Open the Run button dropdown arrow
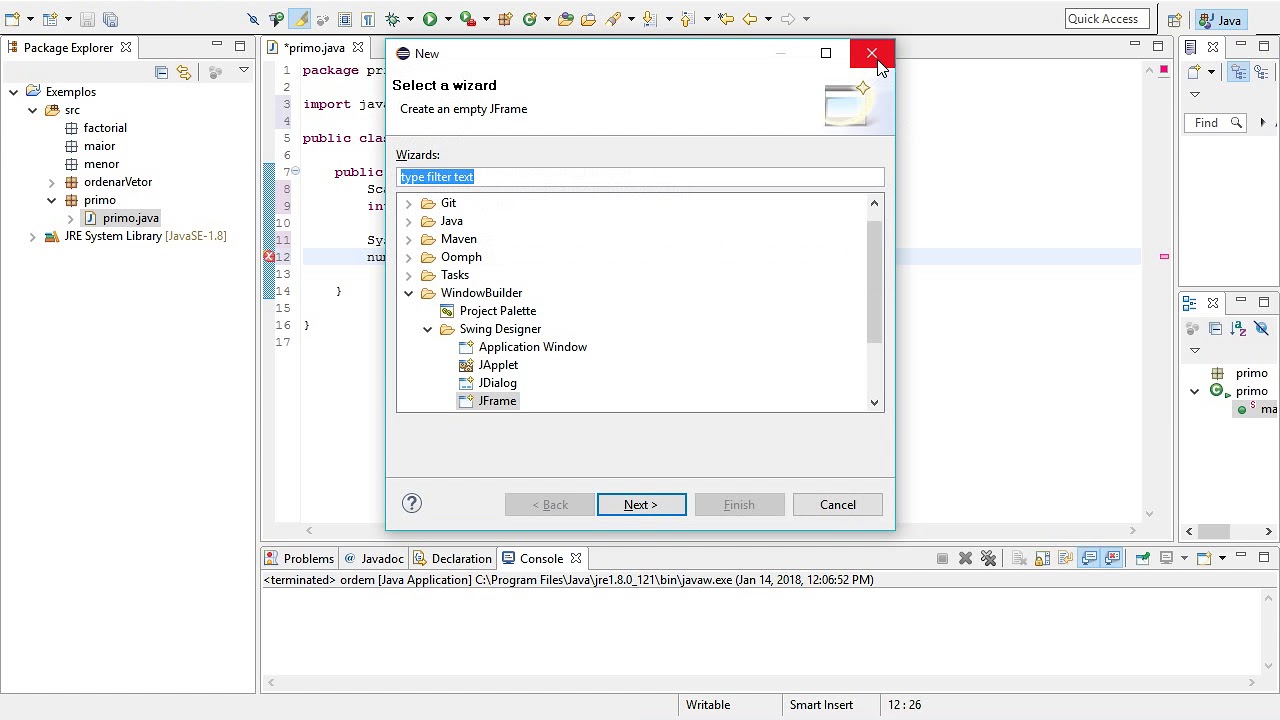Screen dimensions: 1280x720 pyautogui.click(x=447, y=19)
